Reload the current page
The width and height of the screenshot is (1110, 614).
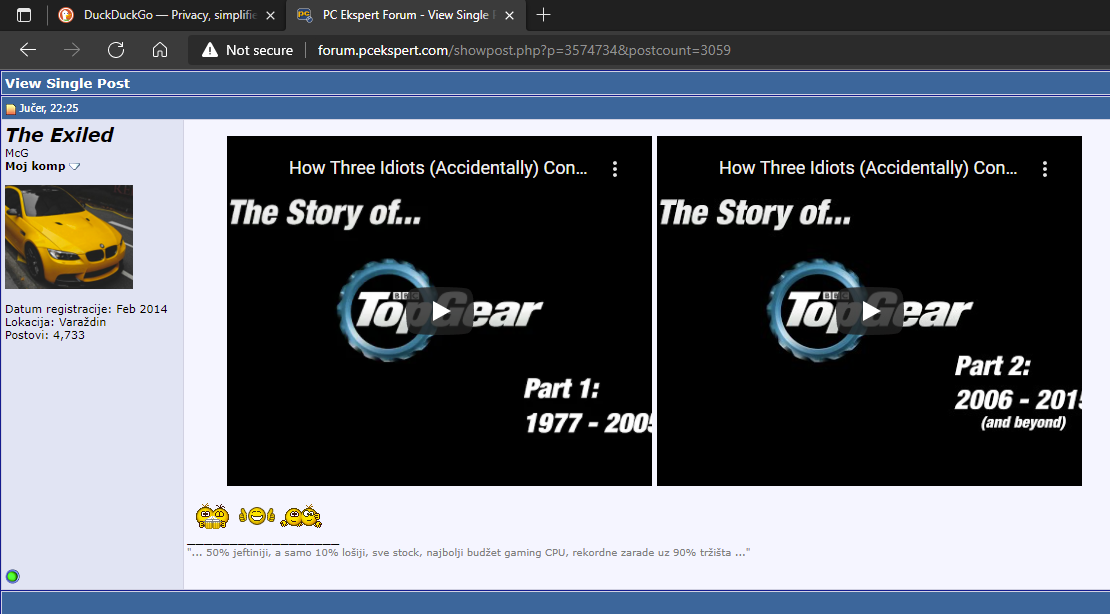pyautogui.click(x=116, y=50)
